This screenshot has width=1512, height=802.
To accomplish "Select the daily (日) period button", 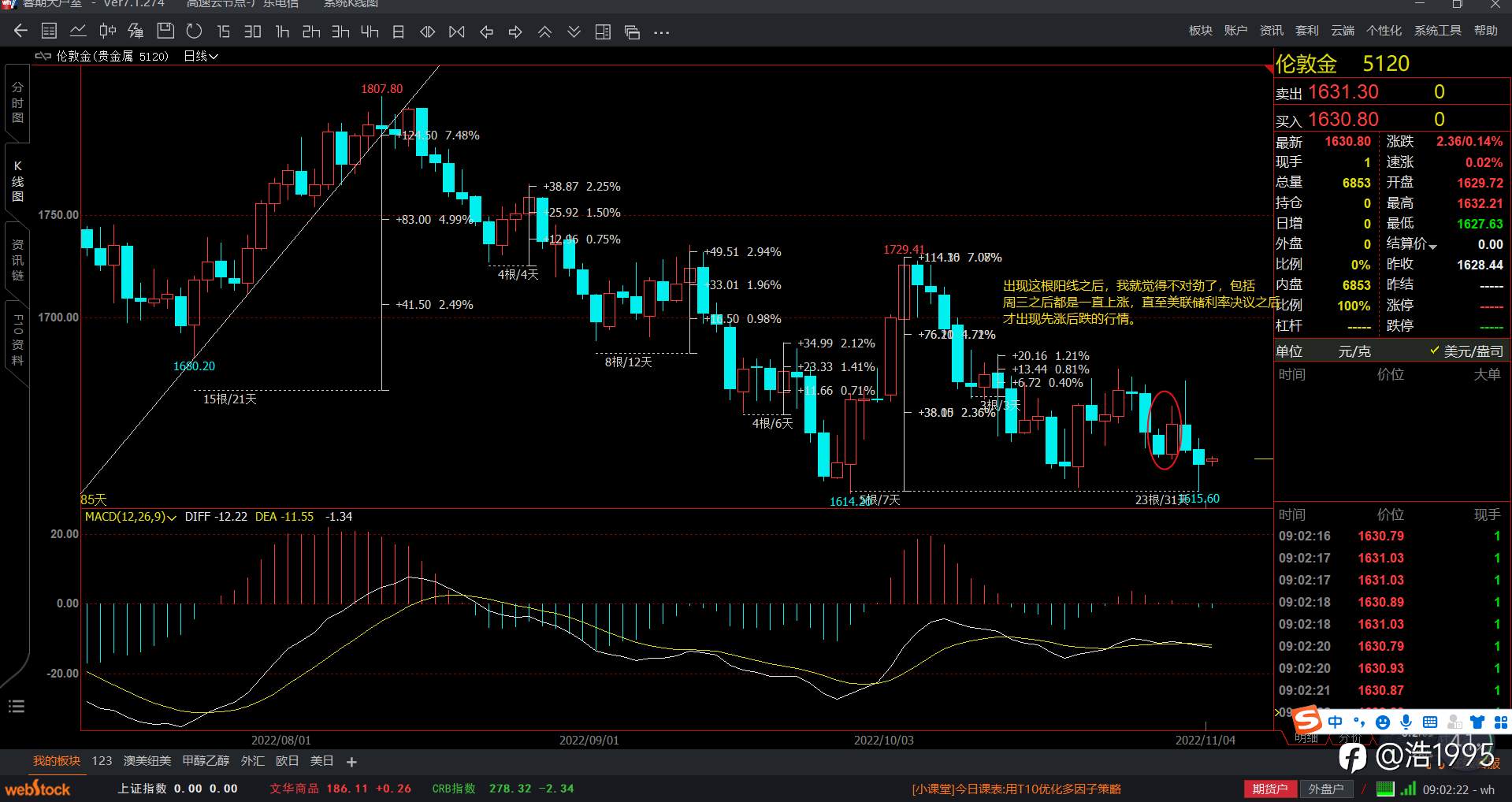I will click(x=399, y=32).
